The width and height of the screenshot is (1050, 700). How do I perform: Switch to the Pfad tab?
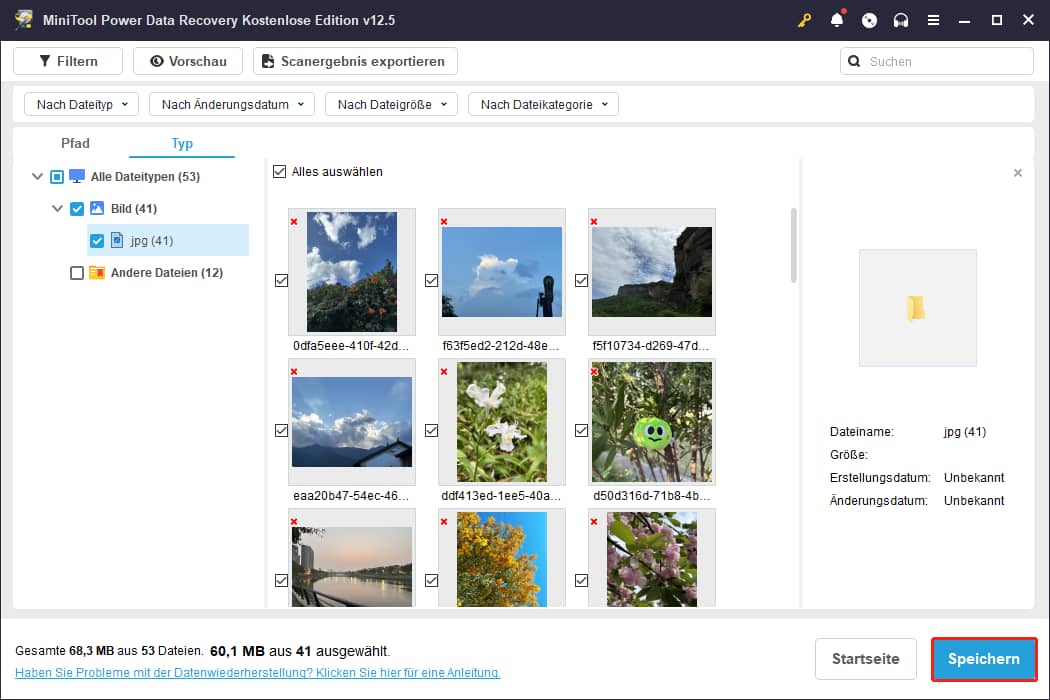click(75, 143)
